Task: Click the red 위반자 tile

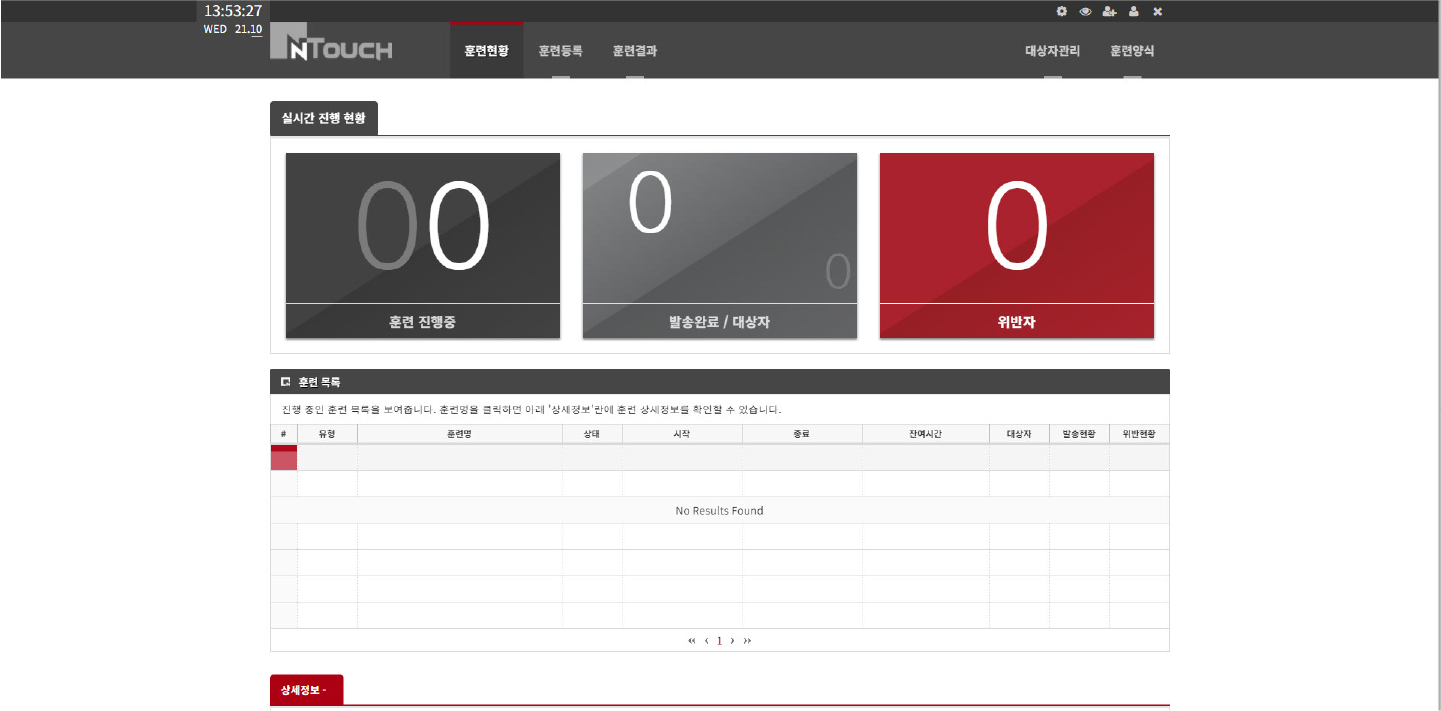Action: 1016,245
